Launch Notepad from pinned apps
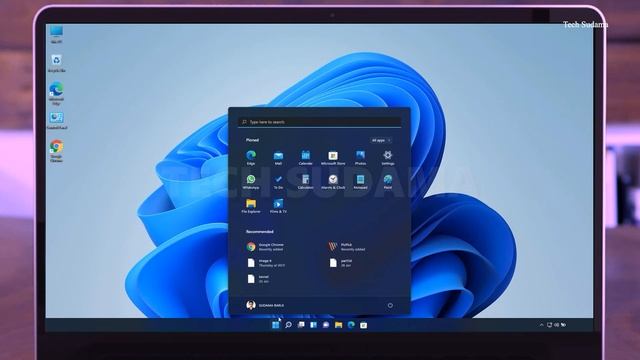This screenshot has height=360, width=640. tap(360, 182)
